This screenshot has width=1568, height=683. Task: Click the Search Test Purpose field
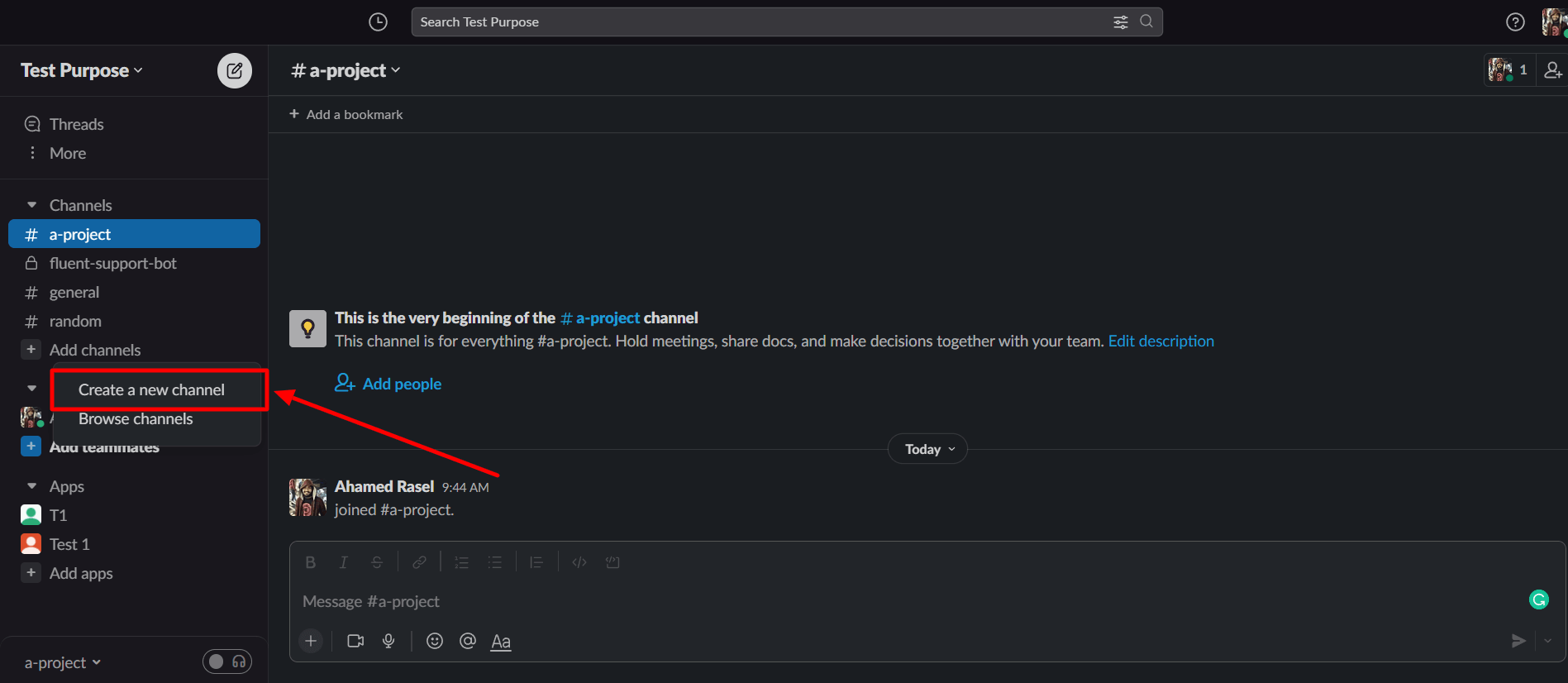coord(787,22)
